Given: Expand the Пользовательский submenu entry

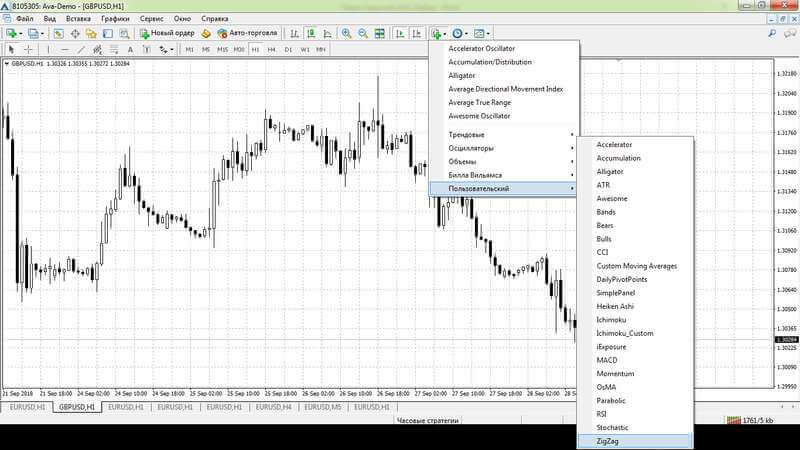Looking at the screenshot, I should click(x=504, y=188).
